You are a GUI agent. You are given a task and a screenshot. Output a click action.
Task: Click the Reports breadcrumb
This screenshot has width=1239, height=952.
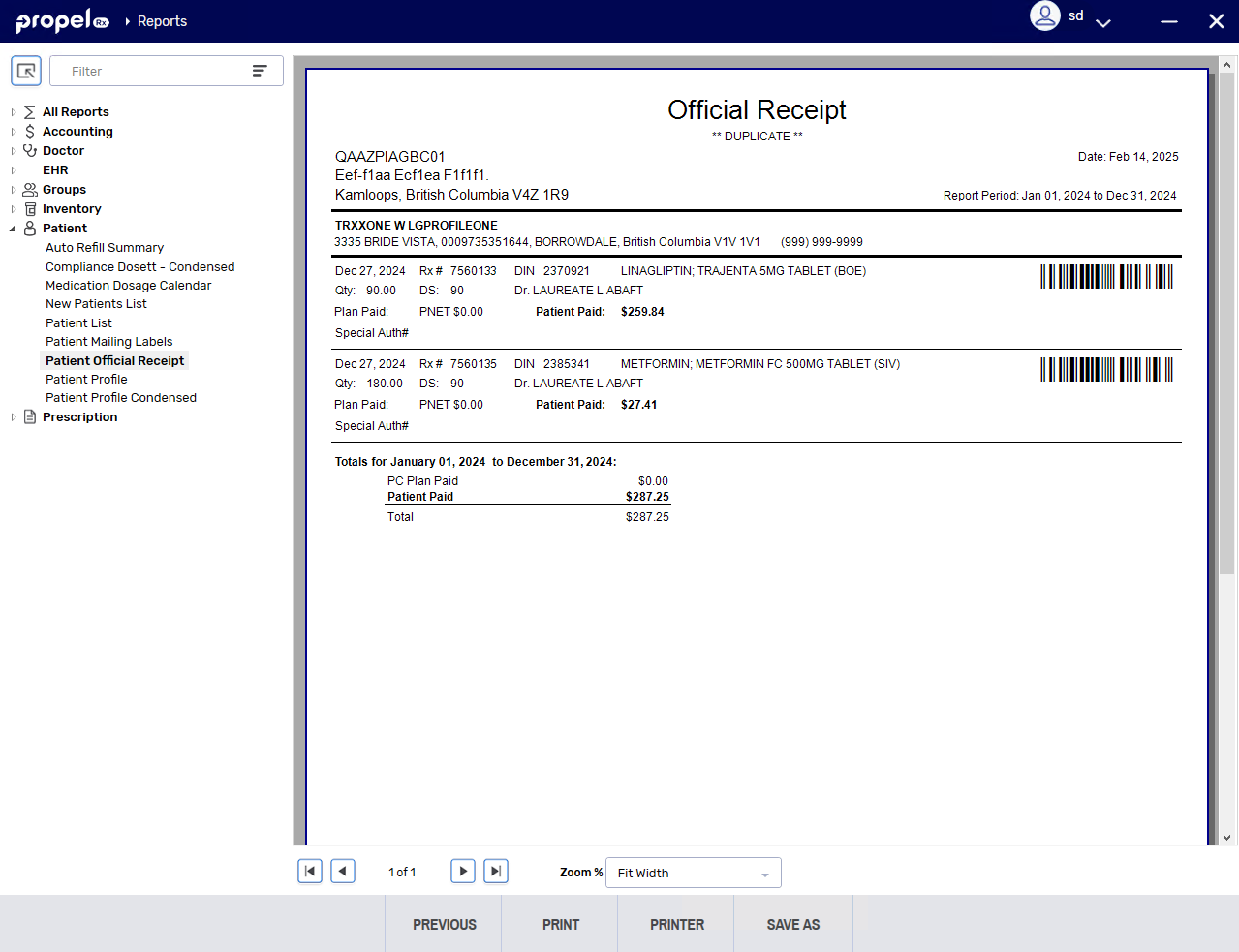click(162, 21)
